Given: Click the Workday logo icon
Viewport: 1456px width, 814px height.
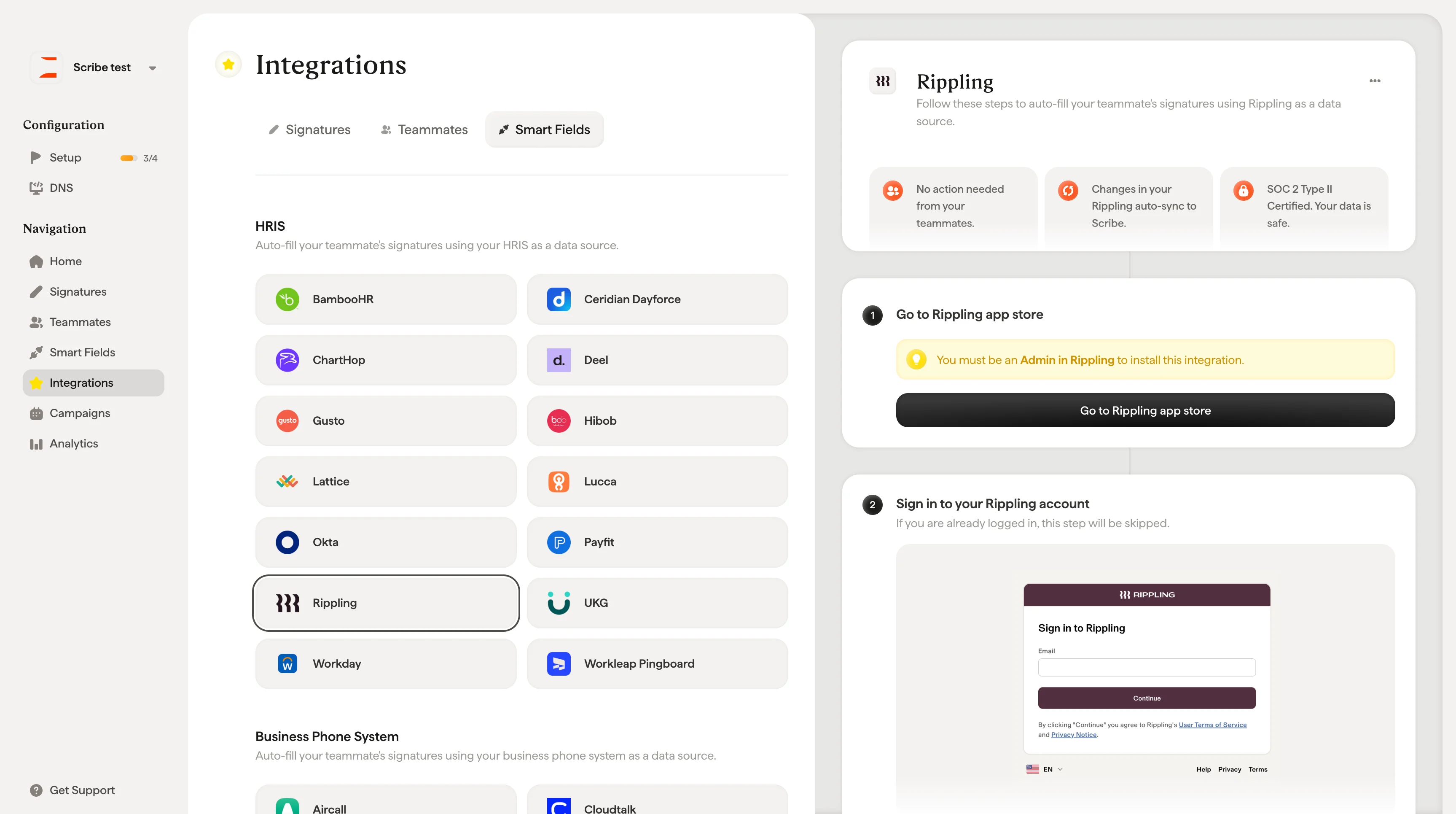Looking at the screenshot, I should coord(287,663).
